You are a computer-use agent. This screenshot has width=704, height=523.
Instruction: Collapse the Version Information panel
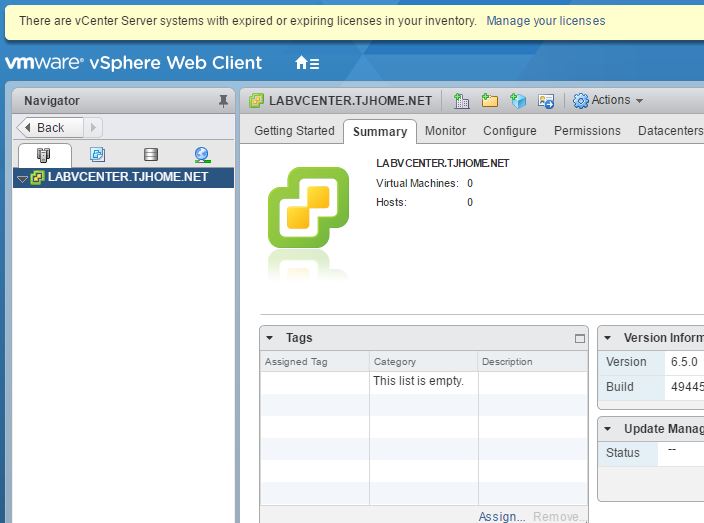coord(607,338)
